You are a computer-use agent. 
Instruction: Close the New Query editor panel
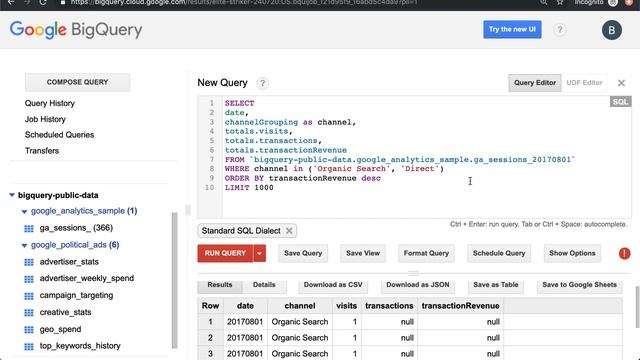click(x=621, y=83)
